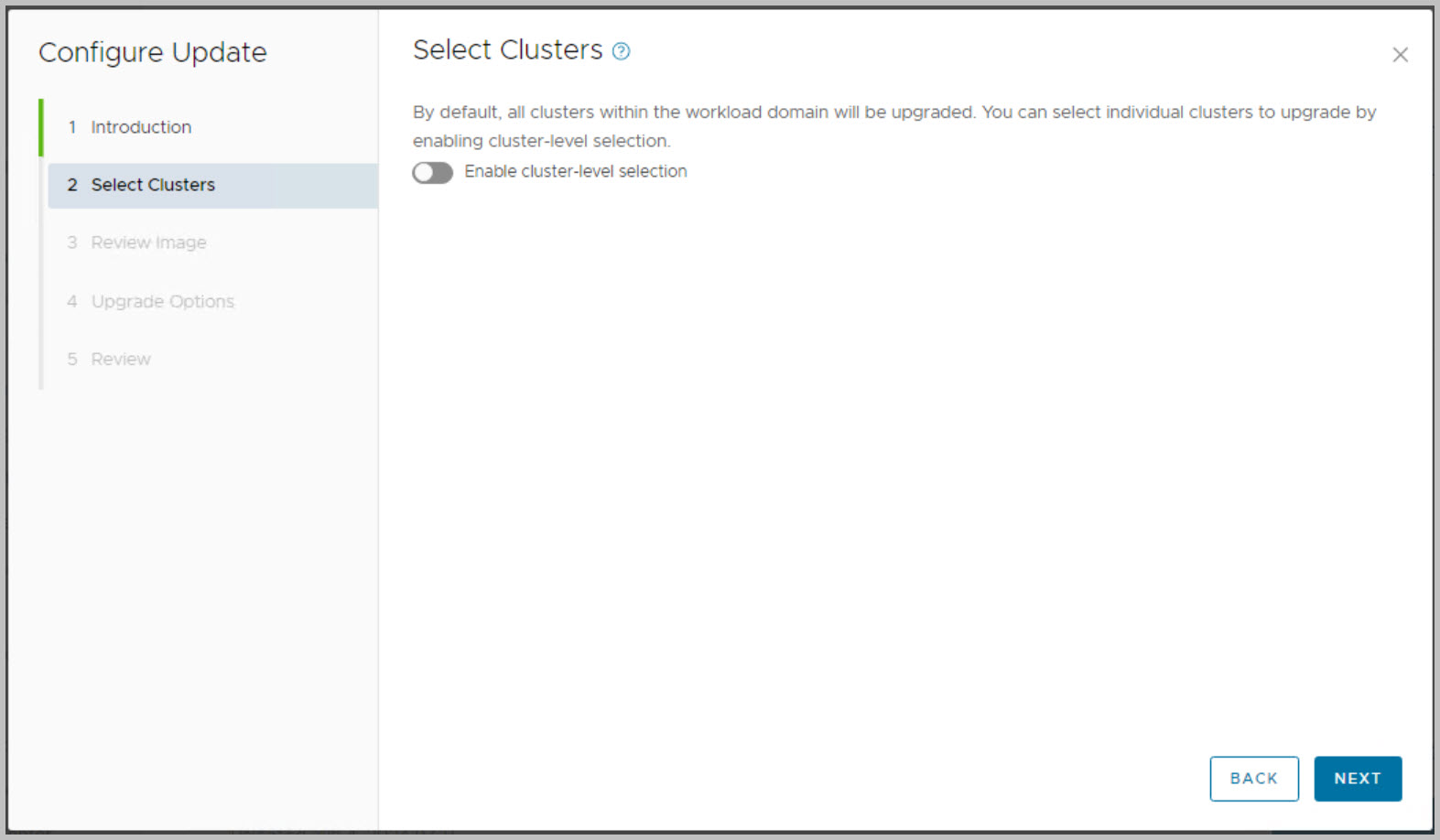Screen dimensions: 1440x840
Task: Open the help icon beside Select Clusters
Action: 621,51
